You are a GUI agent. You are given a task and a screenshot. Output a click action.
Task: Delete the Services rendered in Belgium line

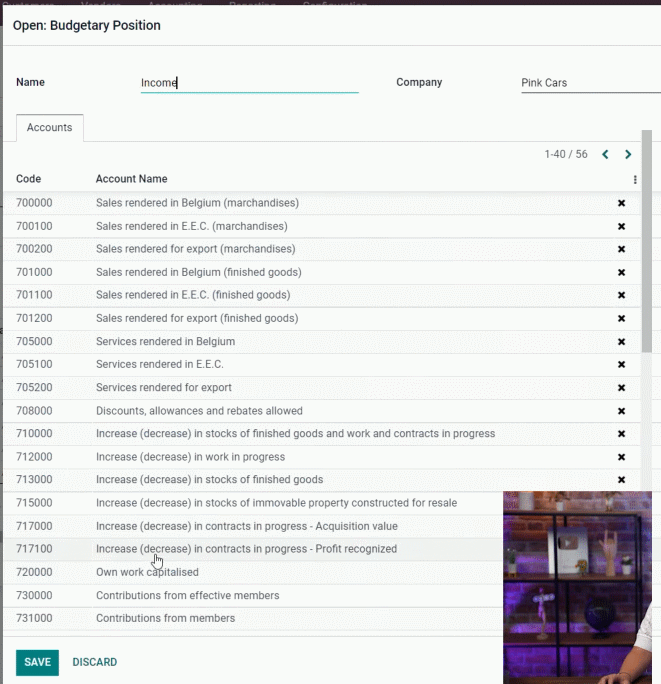[x=621, y=342]
